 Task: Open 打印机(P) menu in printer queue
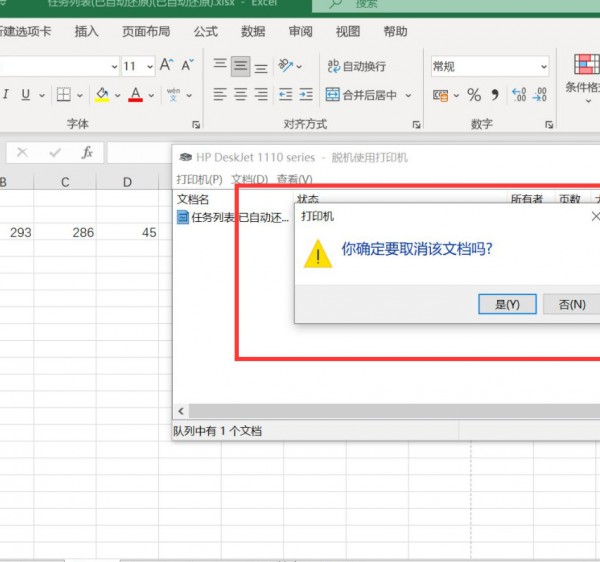click(199, 179)
